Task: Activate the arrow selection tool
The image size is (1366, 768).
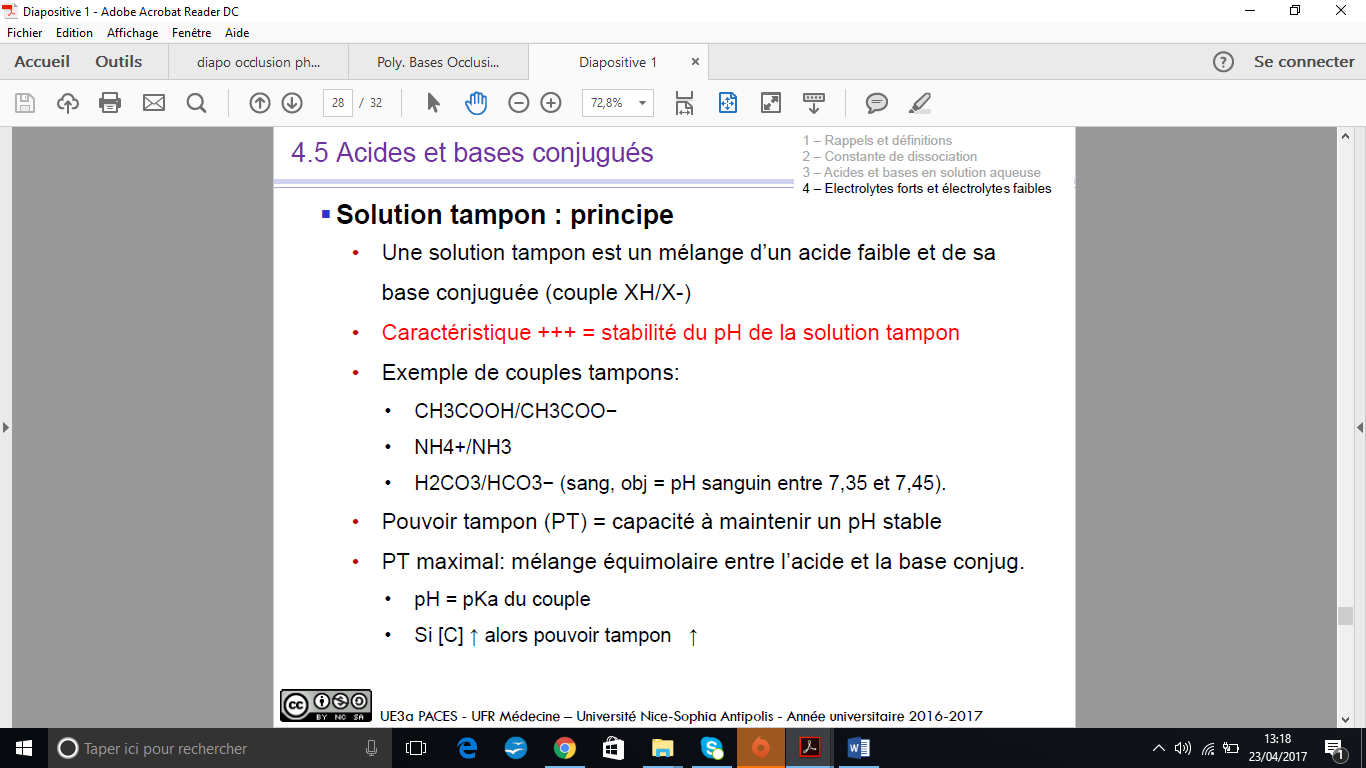Action: point(433,103)
